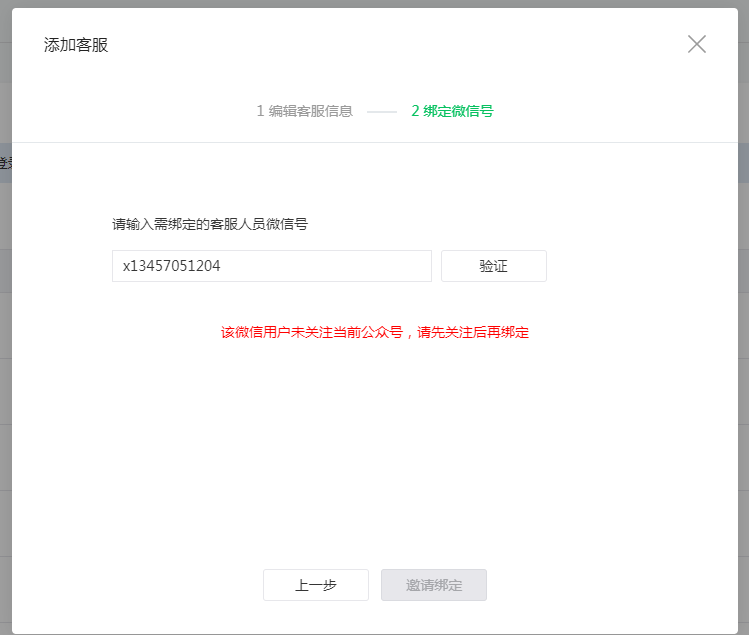Click the red error message 该微信用户未关注当前公众号
Screen dimensions: 749x635
(x=374, y=333)
